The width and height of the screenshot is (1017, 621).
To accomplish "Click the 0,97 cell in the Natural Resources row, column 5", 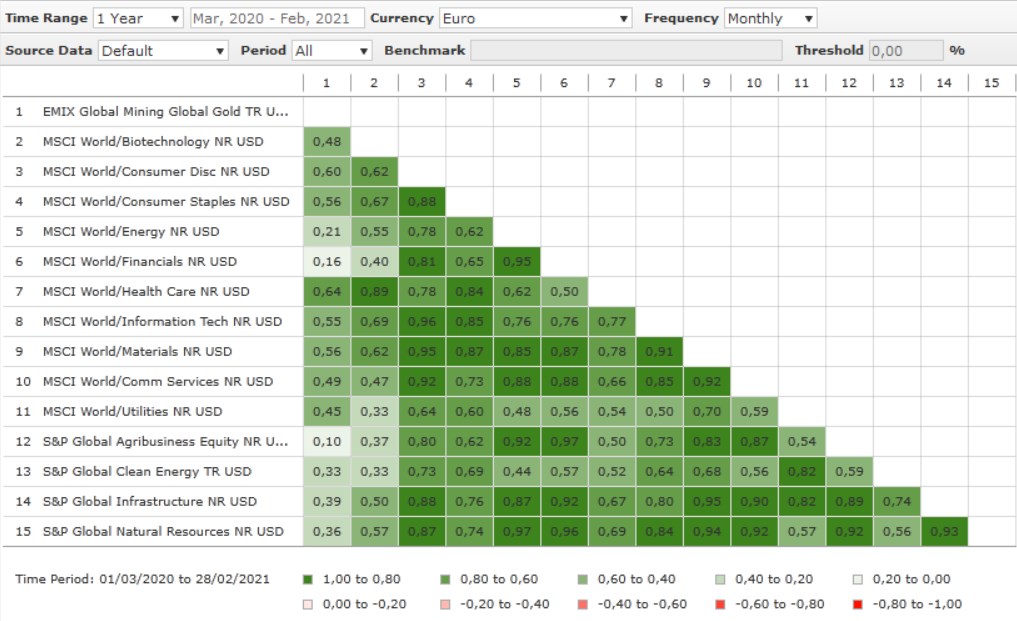I will tap(517, 532).
